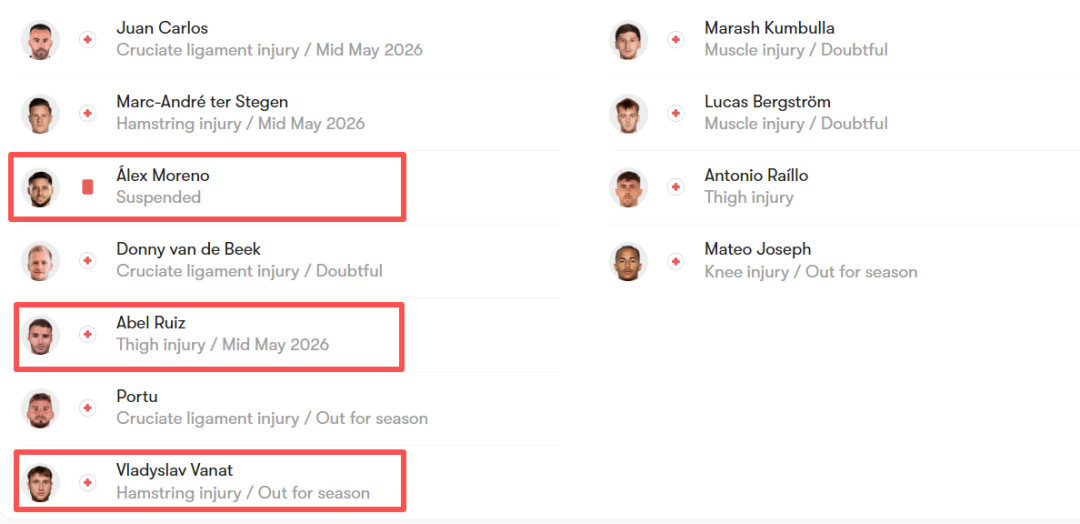Open Álex Moreno's avatar

click(x=40, y=187)
